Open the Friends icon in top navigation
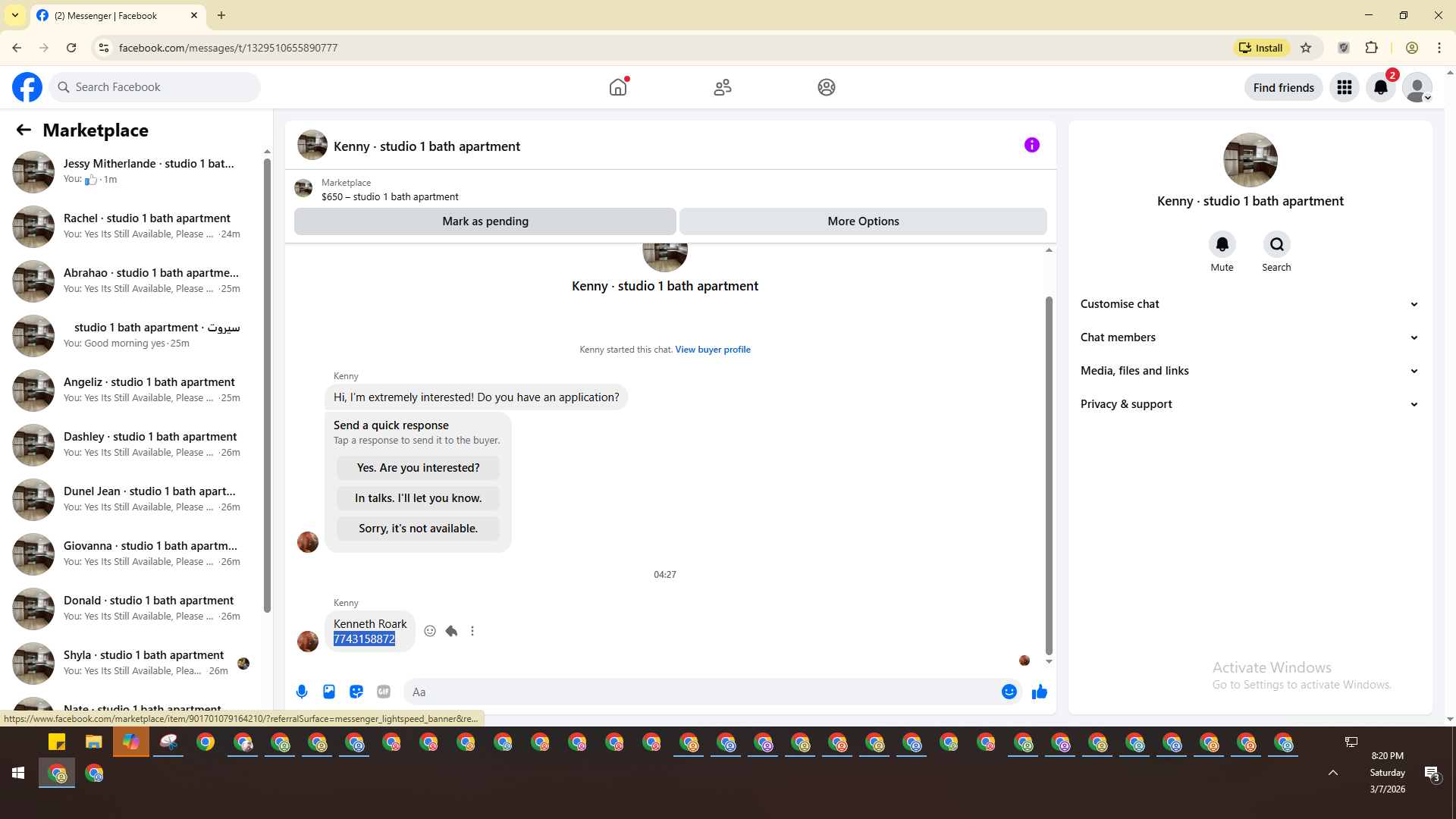 tap(723, 87)
